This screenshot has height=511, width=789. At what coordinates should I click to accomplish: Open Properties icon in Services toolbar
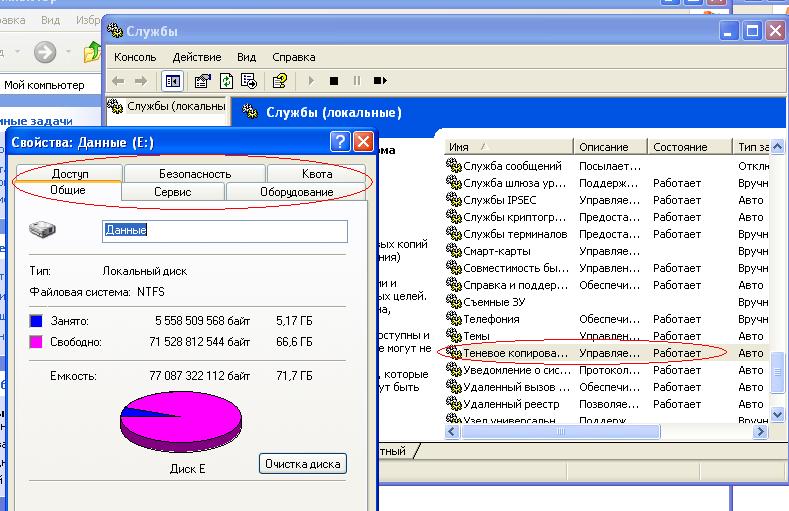203,81
